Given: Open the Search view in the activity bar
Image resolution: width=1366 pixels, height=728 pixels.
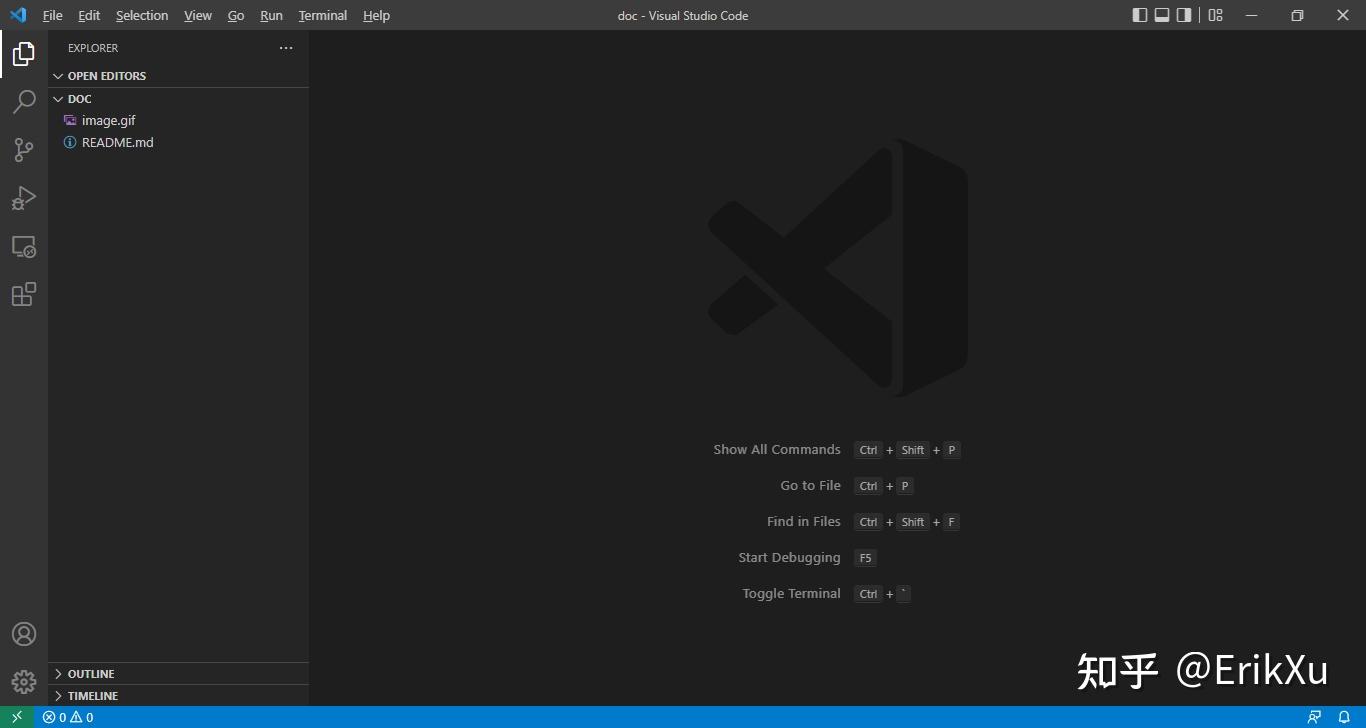Looking at the screenshot, I should pos(24,101).
